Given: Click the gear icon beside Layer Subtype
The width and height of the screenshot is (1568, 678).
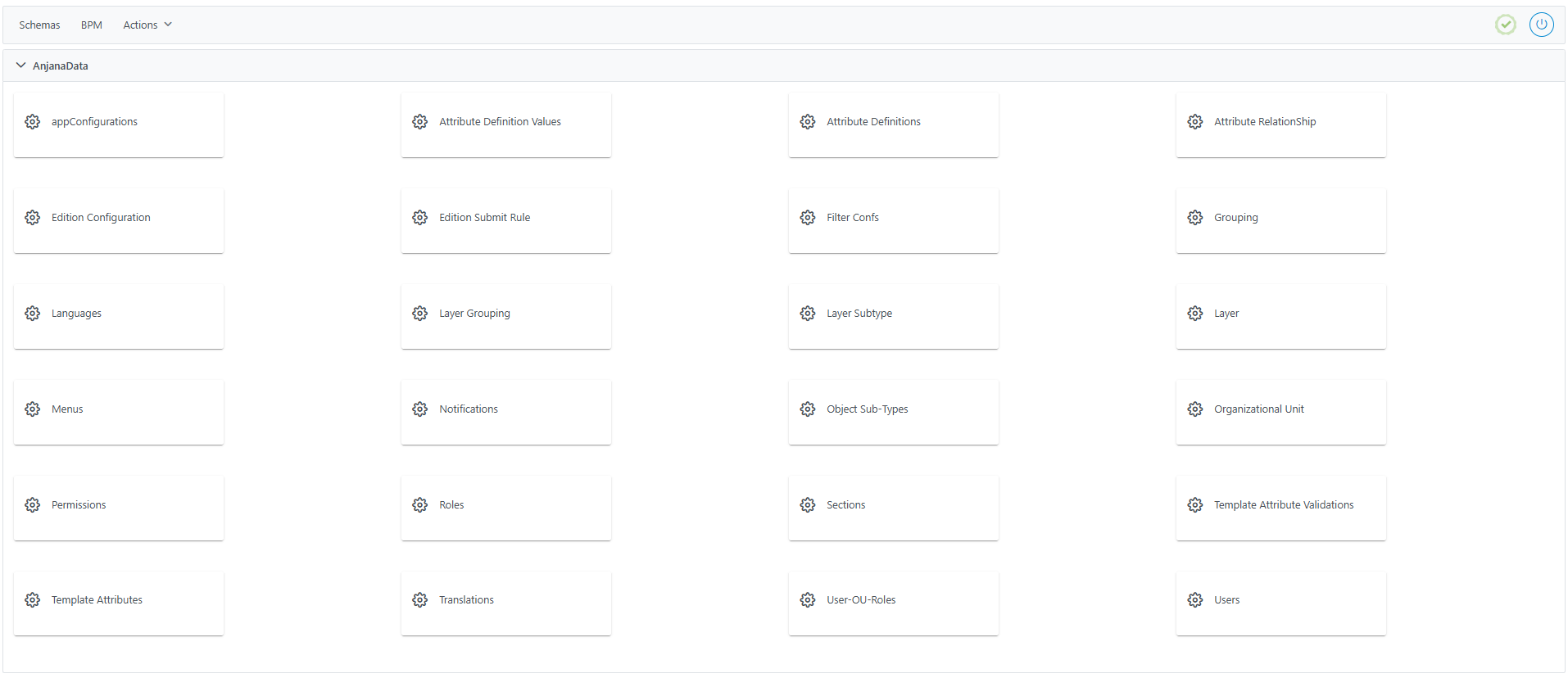Looking at the screenshot, I should click(x=808, y=314).
